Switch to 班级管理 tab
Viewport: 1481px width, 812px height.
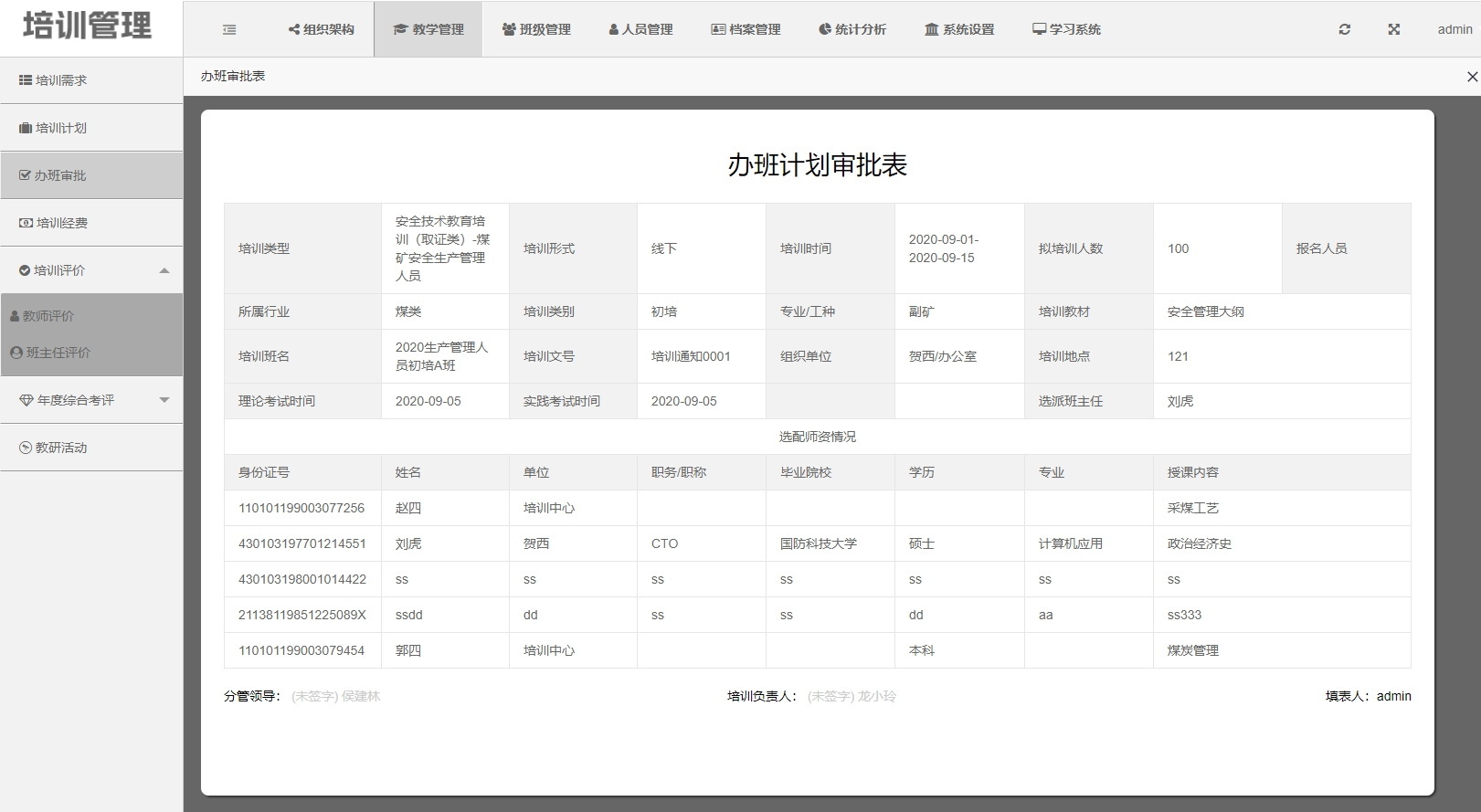[x=536, y=29]
